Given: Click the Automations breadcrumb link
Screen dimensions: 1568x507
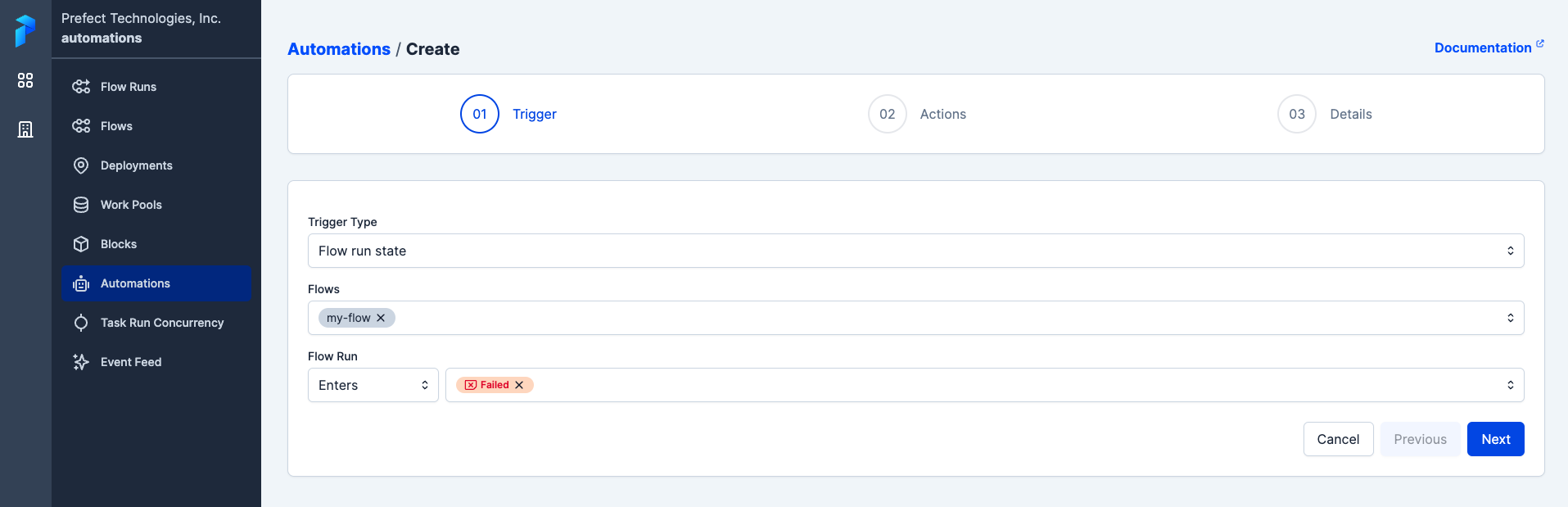Looking at the screenshot, I should [339, 49].
